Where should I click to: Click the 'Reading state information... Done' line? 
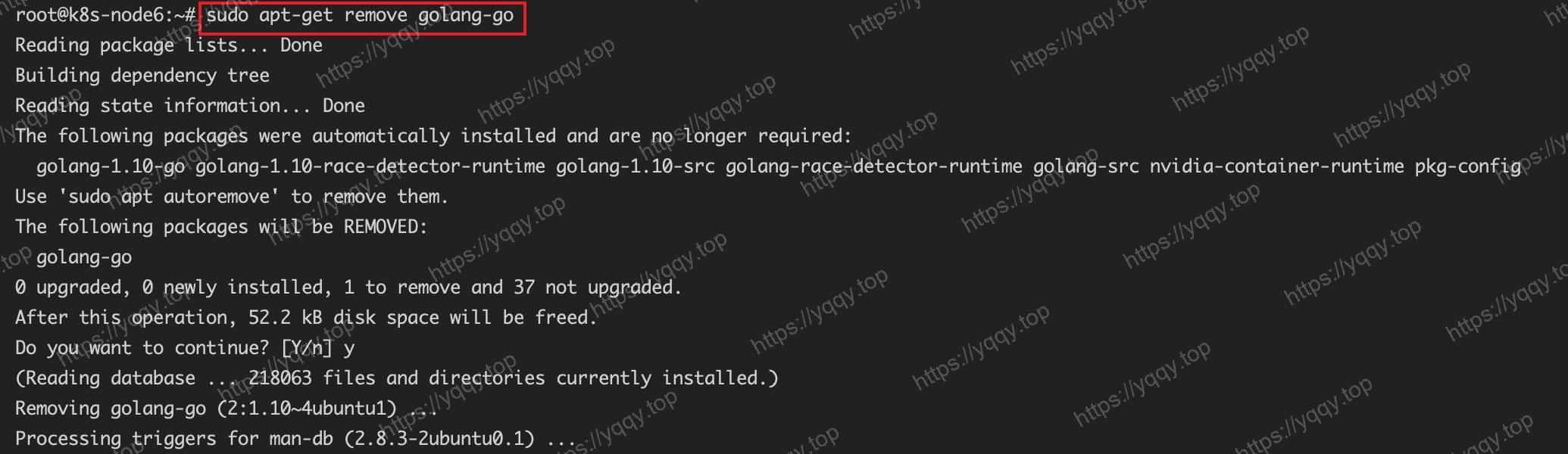pos(190,106)
